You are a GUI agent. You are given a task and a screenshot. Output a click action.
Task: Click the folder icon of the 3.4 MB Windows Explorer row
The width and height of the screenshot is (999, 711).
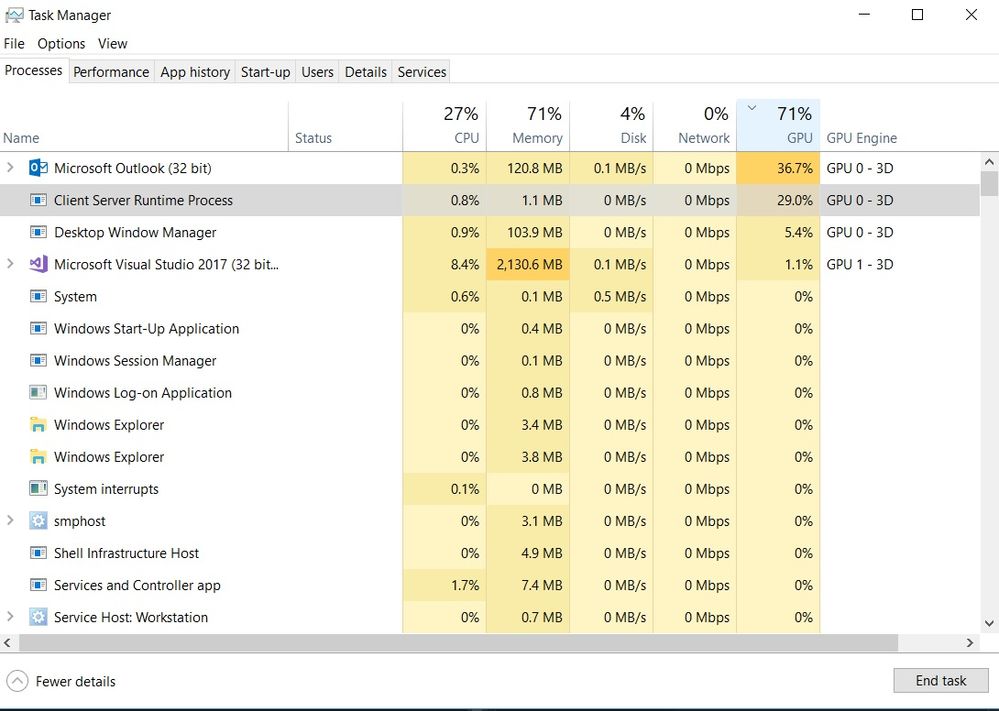tap(38, 424)
